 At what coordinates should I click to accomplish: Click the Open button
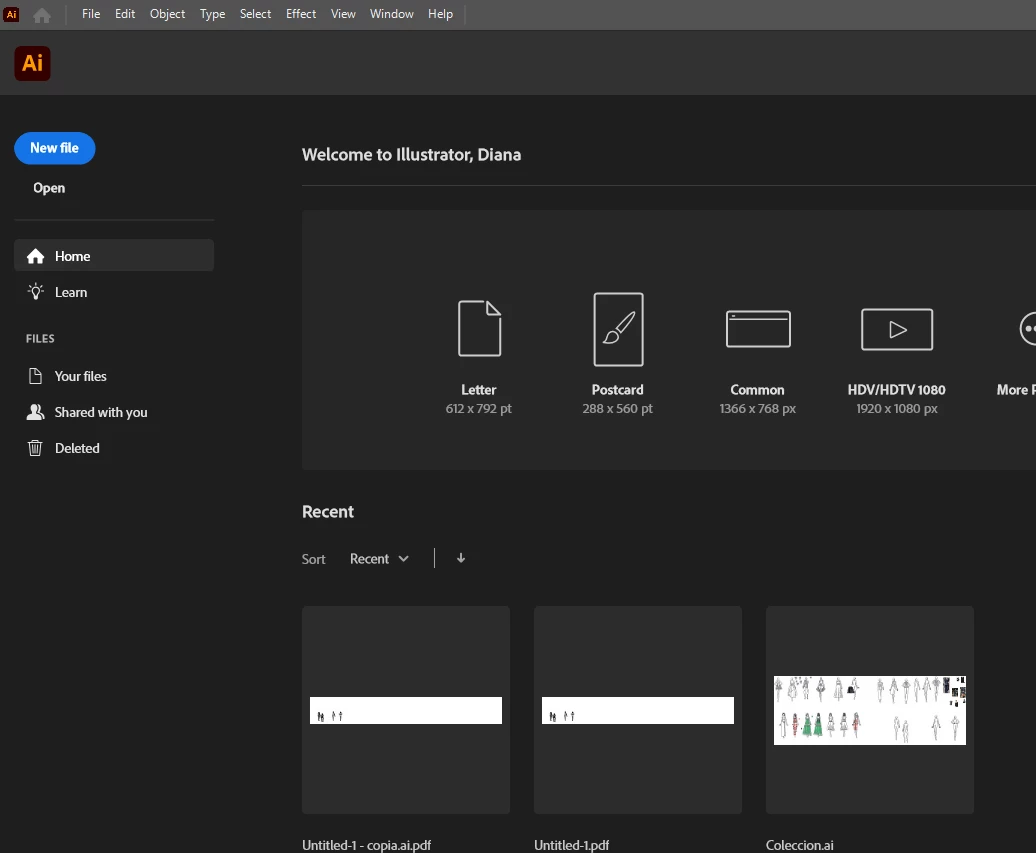(x=49, y=188)
